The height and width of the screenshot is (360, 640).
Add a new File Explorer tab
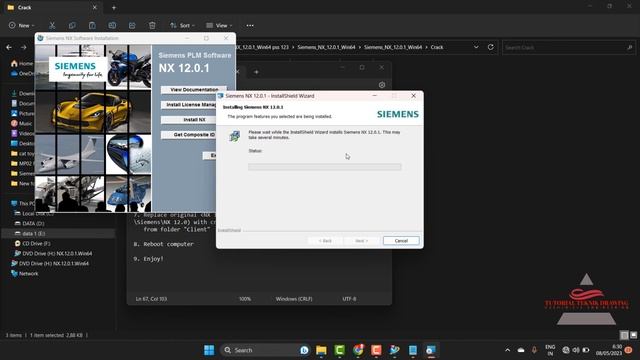pos(114,7)
